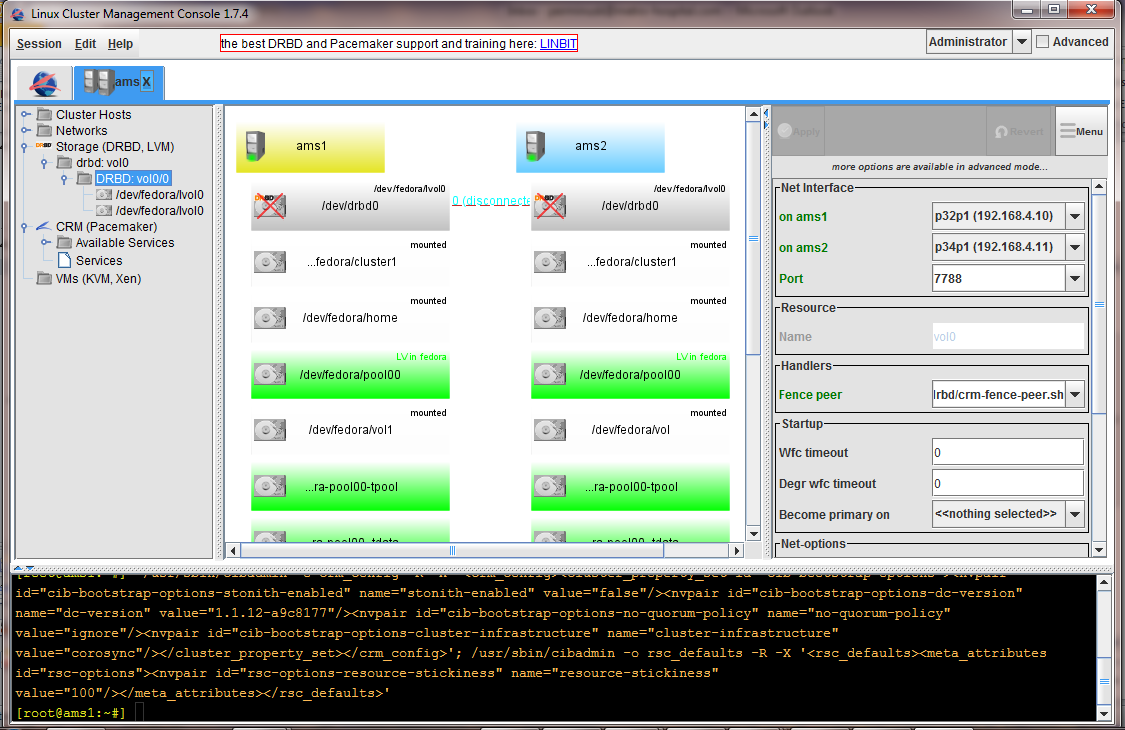This screenshot has width=1125, height=730.
Task: Click the ams1 host server icon
Action: click(256, 146)
